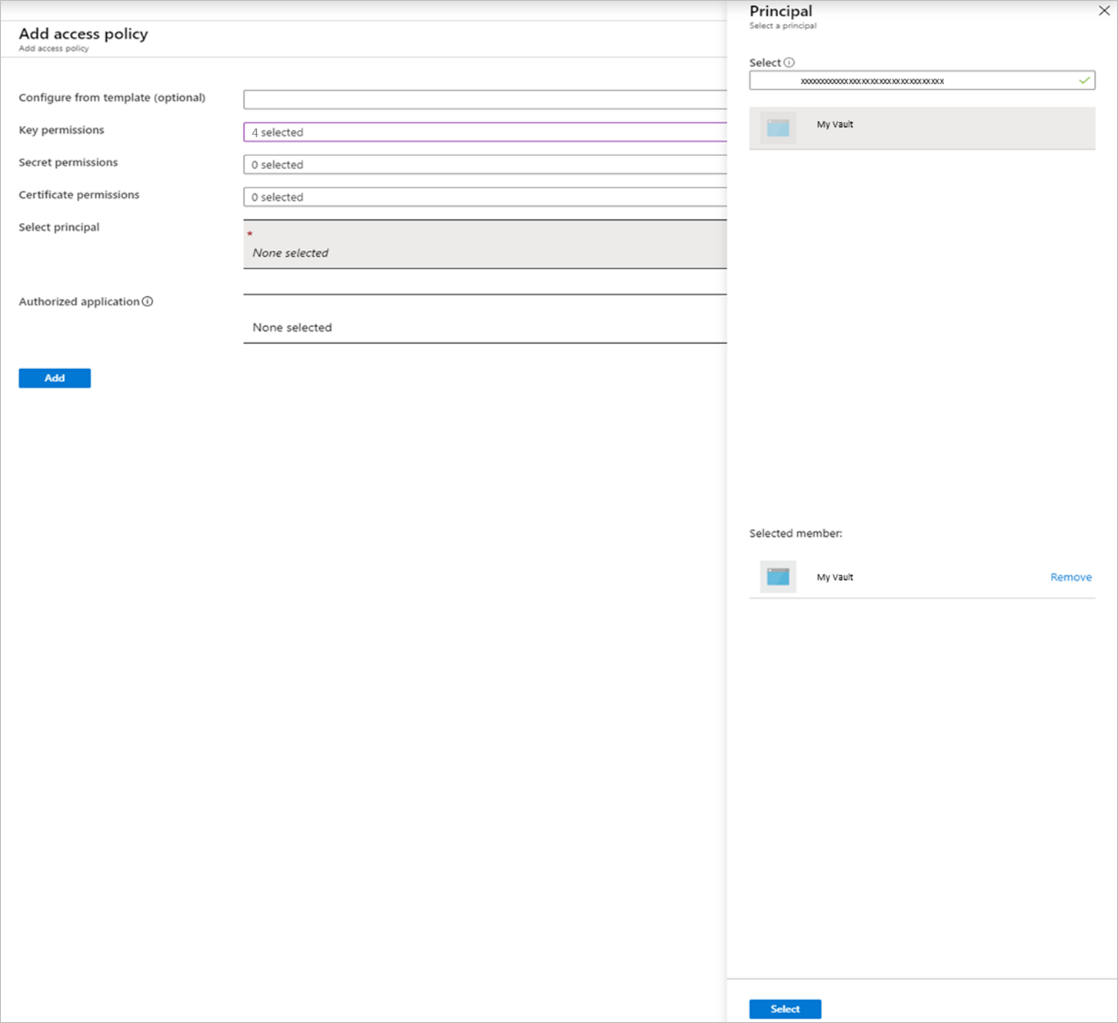The width and height of the screenshot is (1118, 1023).
Task: Remove the My Vault selected member
Action: [1071, 577]
